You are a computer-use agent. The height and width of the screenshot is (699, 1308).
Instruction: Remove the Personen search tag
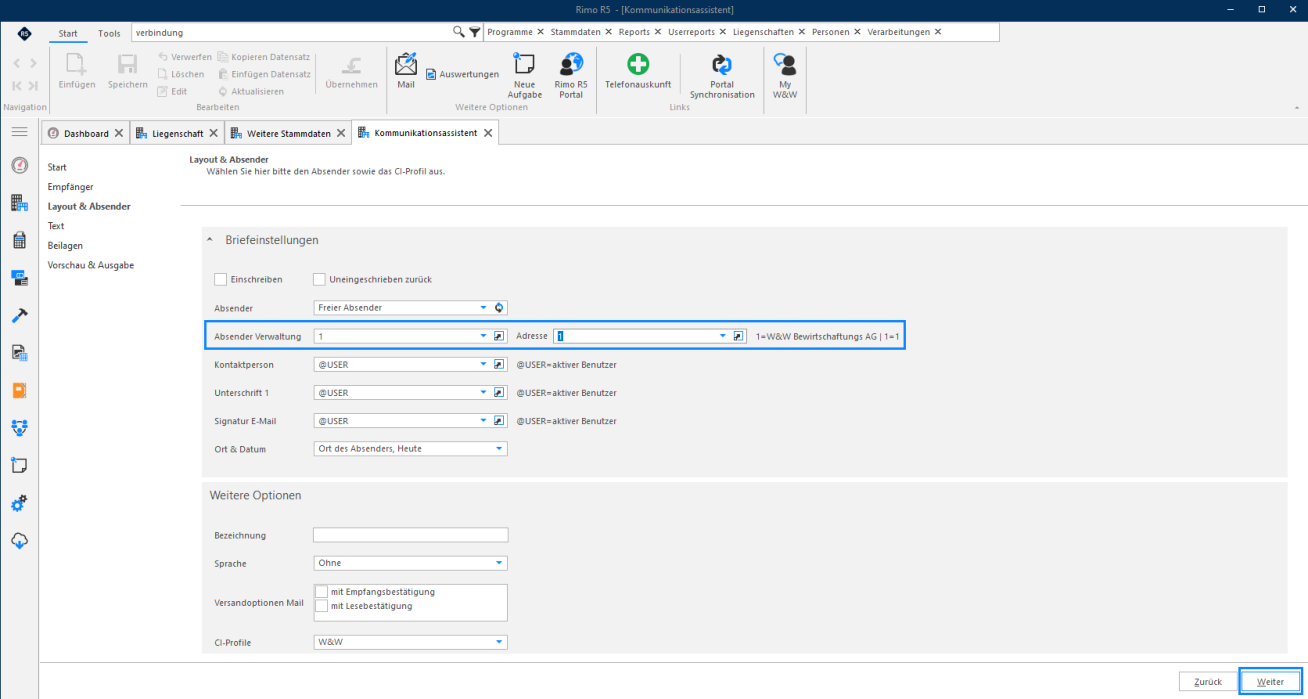858,32
